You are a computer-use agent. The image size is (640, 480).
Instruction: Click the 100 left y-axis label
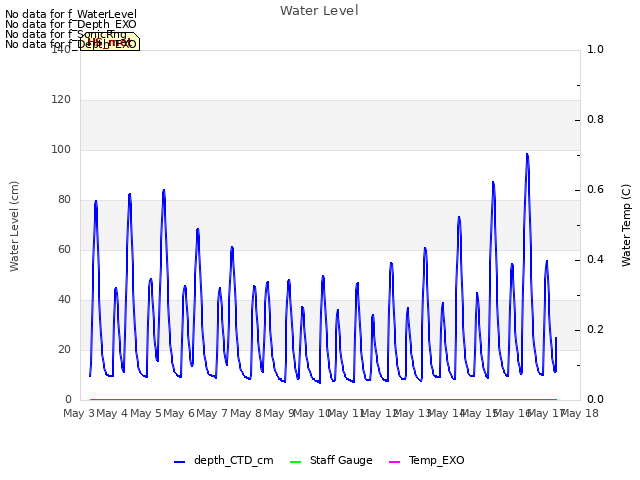coord(61,149)
